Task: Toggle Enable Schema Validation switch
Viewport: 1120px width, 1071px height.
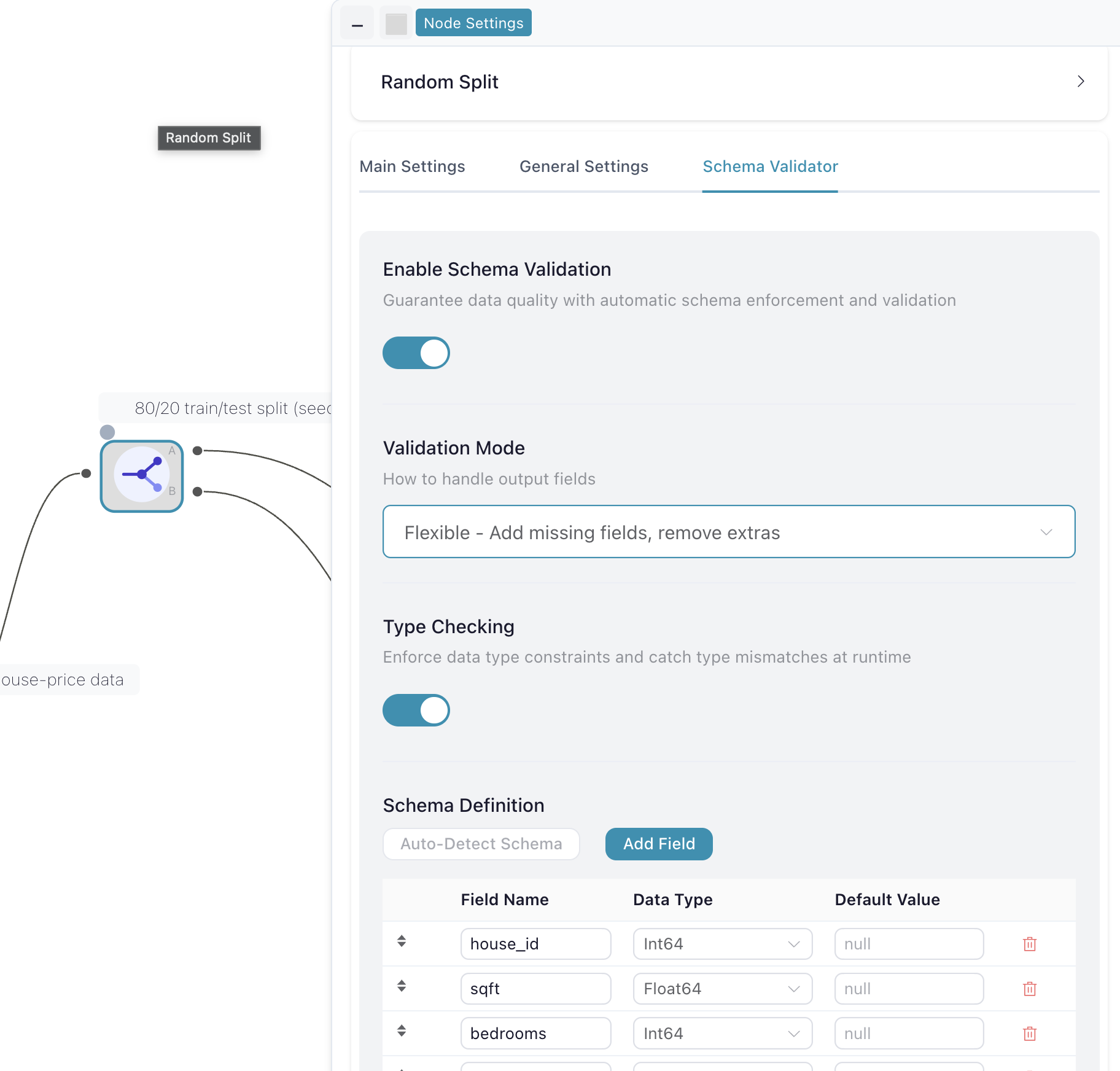Action: (x=416, y=353)
